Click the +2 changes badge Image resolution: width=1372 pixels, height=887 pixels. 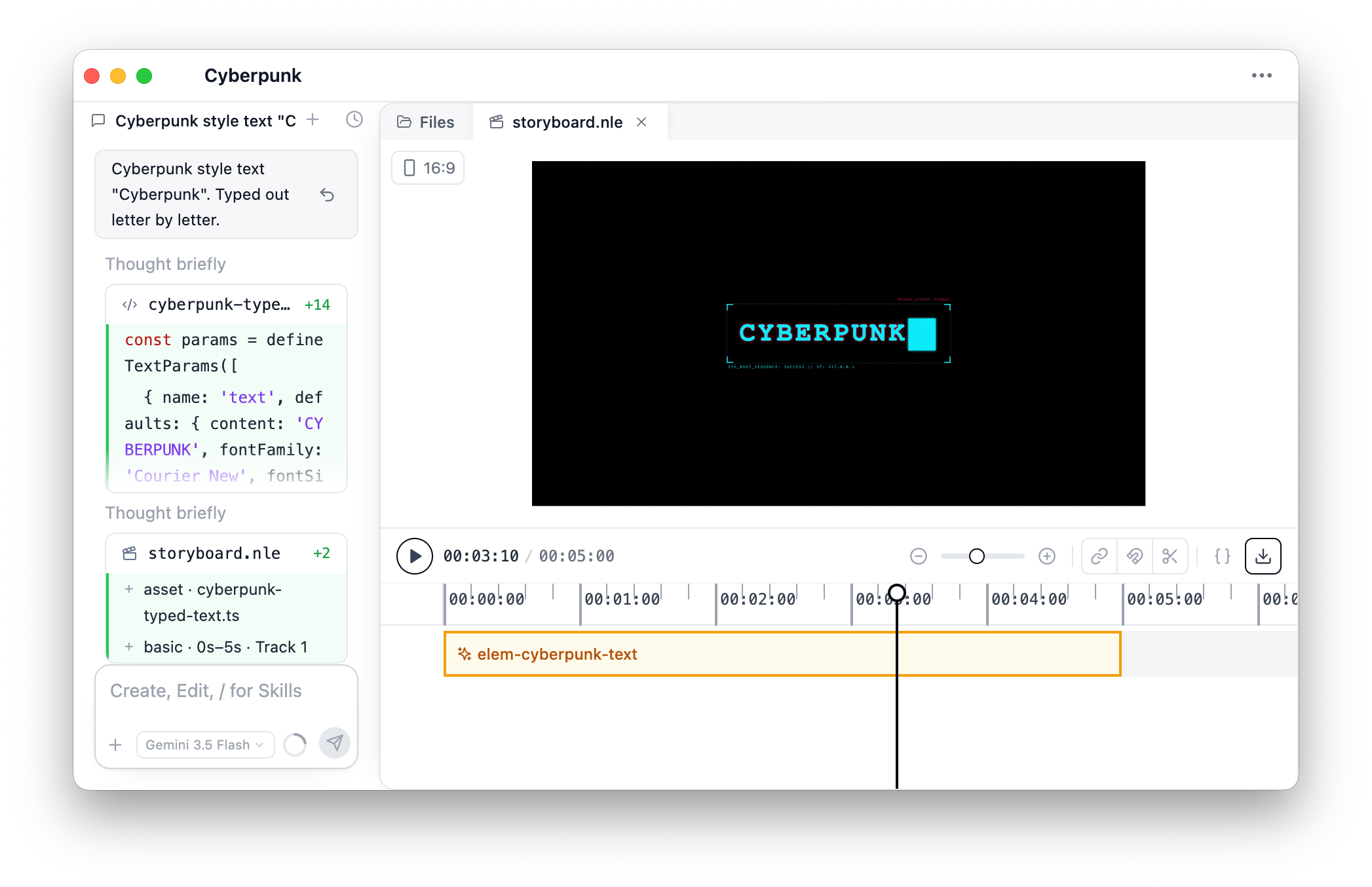tap(321, 554)
